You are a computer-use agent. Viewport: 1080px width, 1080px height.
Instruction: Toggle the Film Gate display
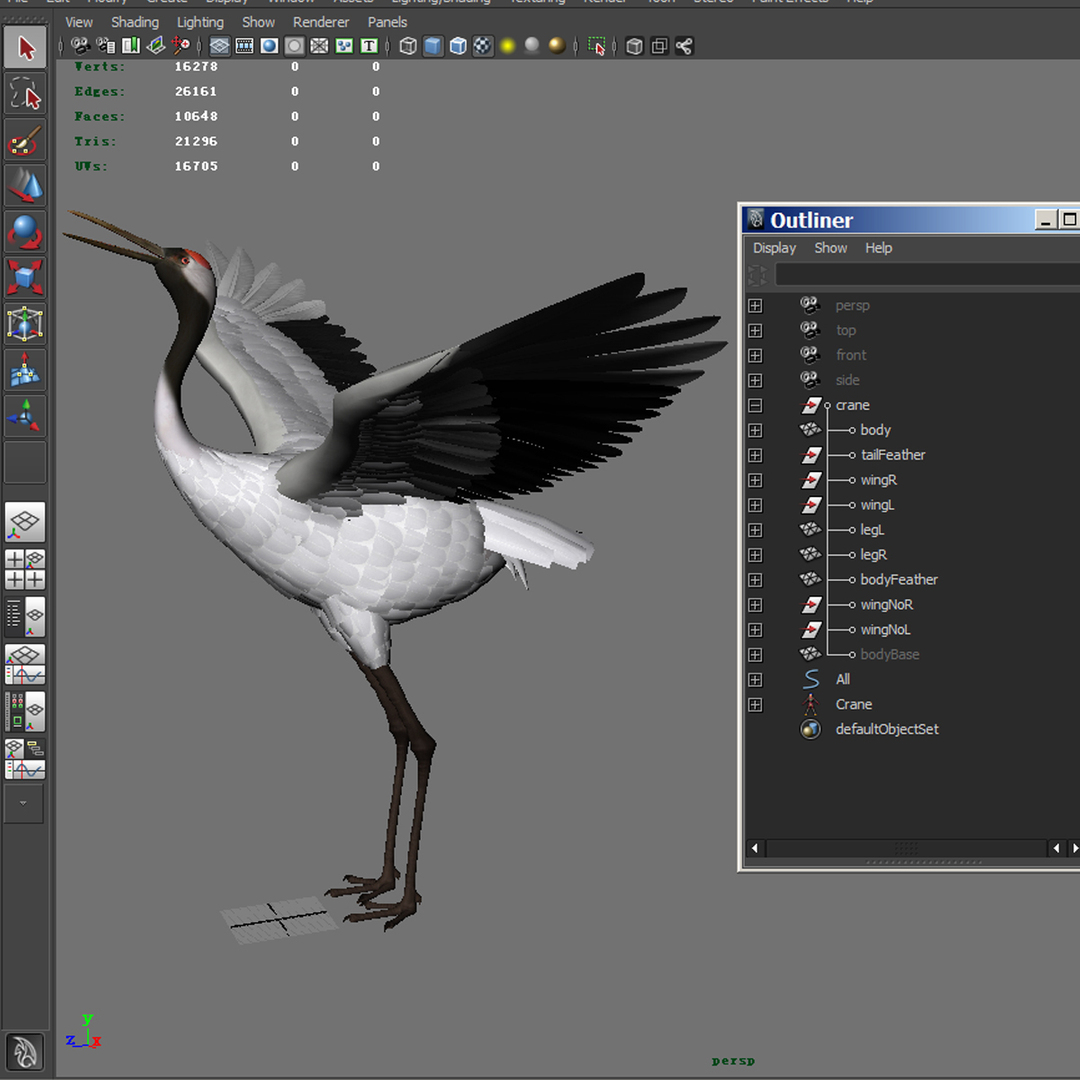245,46
